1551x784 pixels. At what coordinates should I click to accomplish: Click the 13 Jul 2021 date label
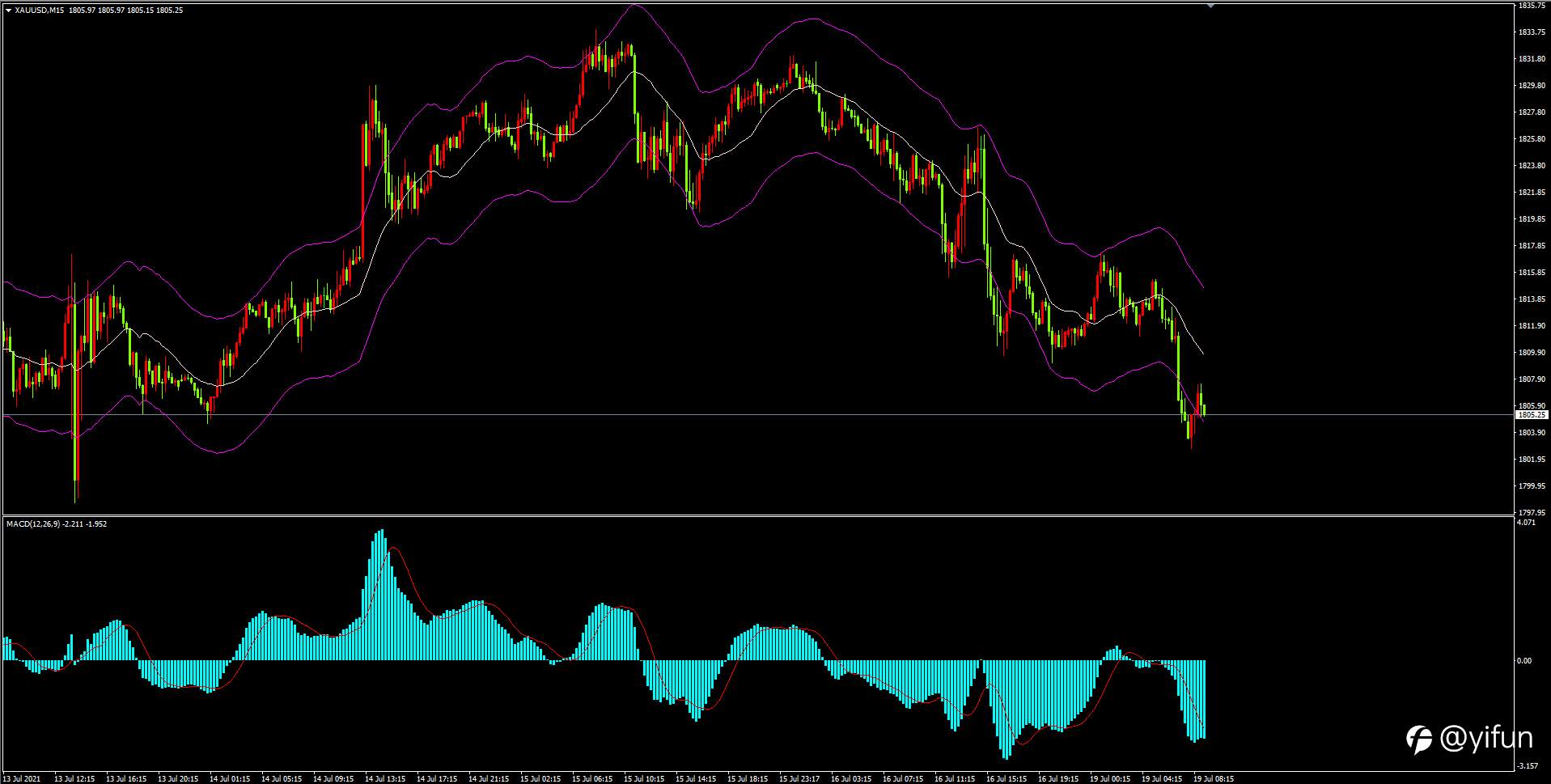[22, 779]
